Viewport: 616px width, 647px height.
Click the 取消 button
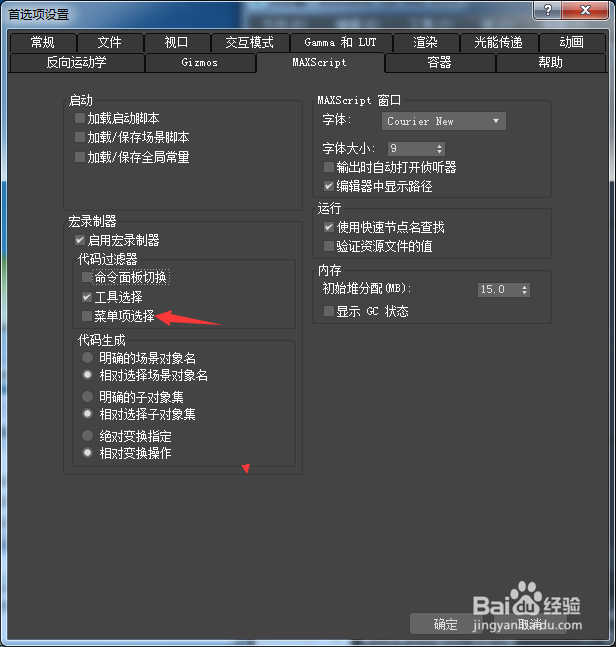click(530, 623)
